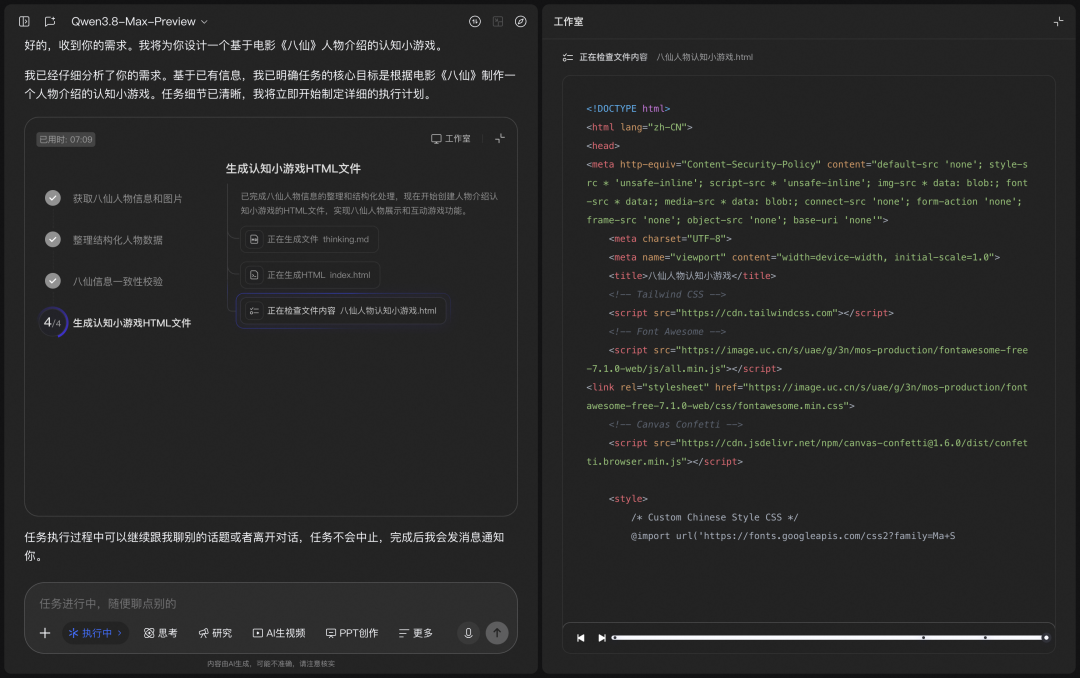Add an attachment with the plus icon

pyautogui.click(x=45, y=633)
